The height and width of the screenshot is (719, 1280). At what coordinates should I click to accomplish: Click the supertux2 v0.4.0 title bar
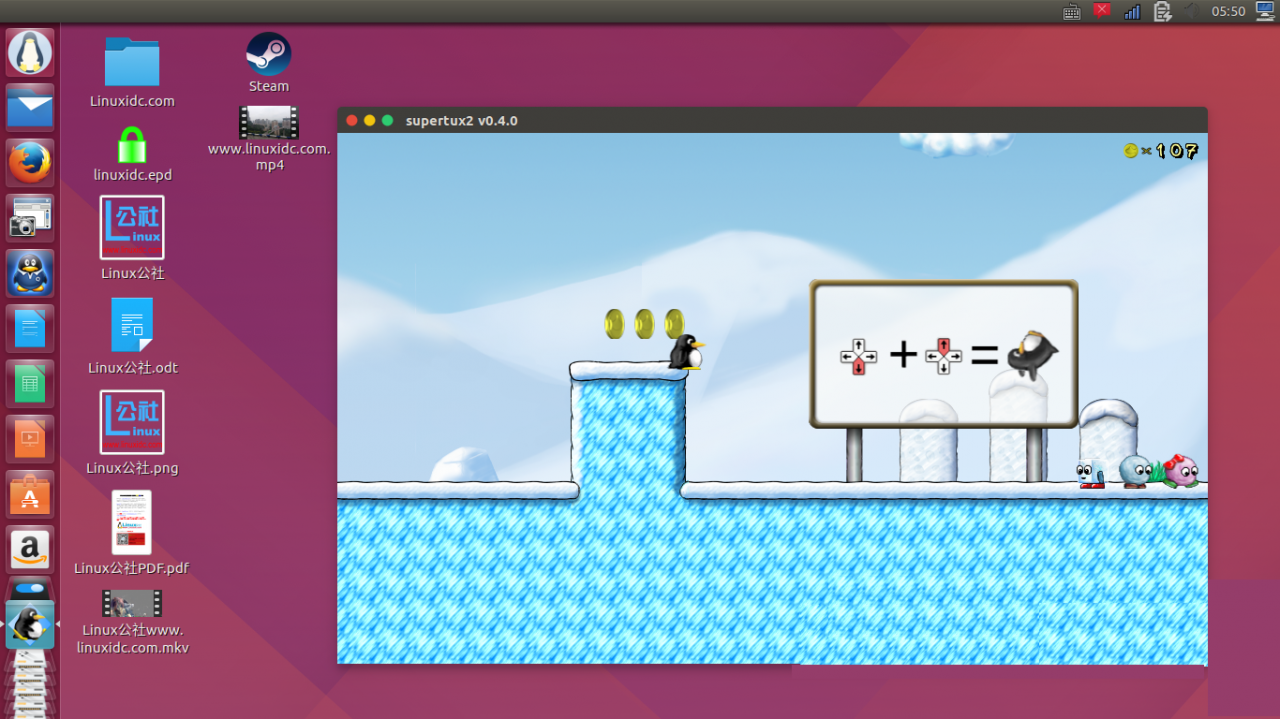(x=772, y=120)
